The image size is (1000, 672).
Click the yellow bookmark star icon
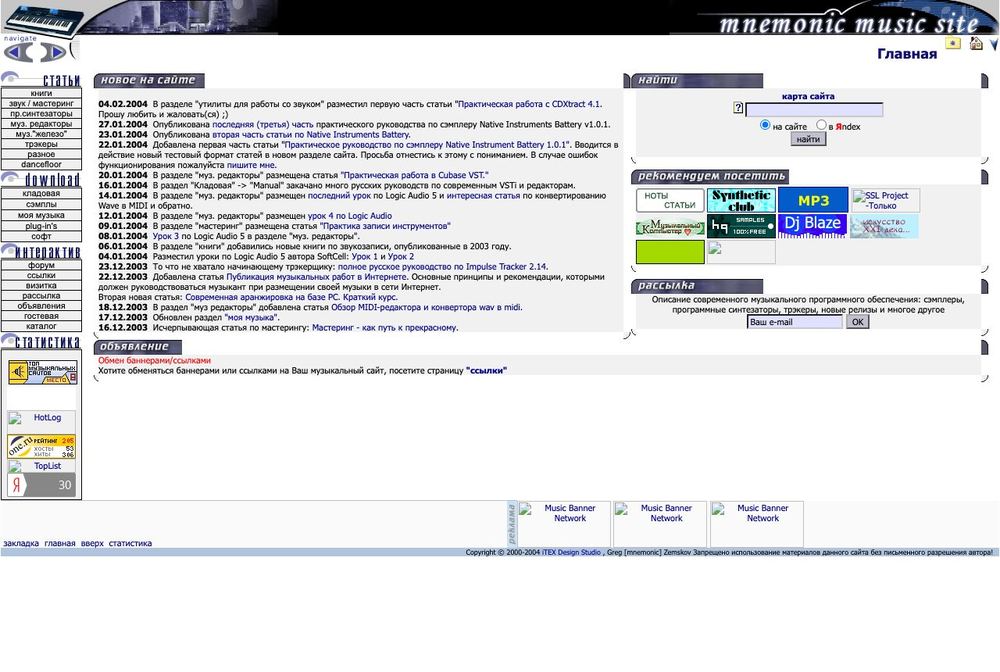[953, 43]
